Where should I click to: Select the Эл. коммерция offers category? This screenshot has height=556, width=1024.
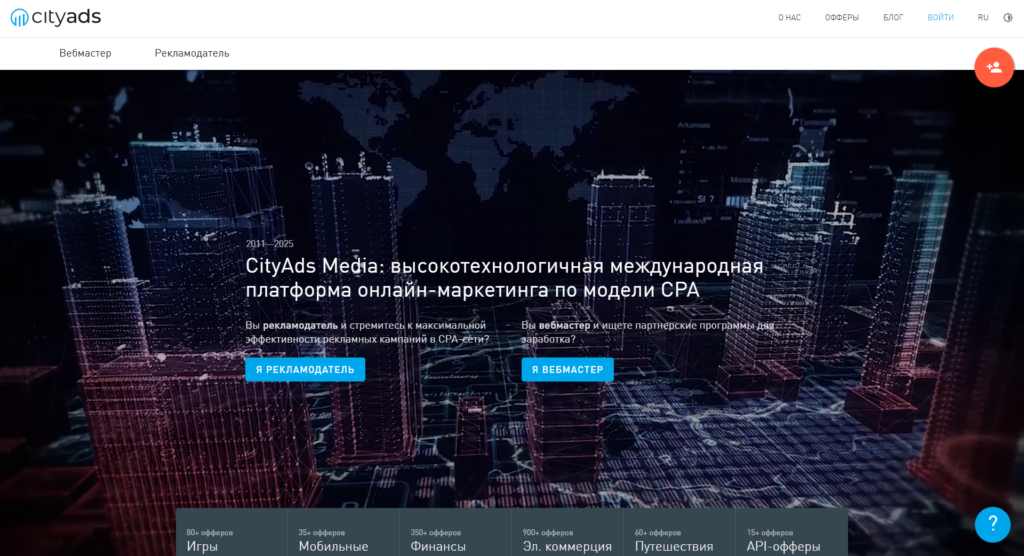[568, 532]
